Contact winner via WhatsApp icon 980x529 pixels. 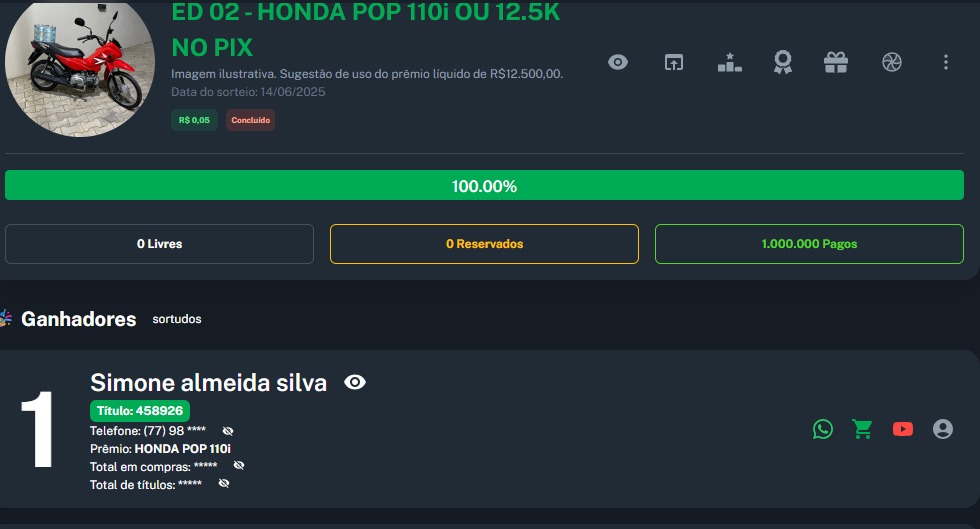coord(823,429)
